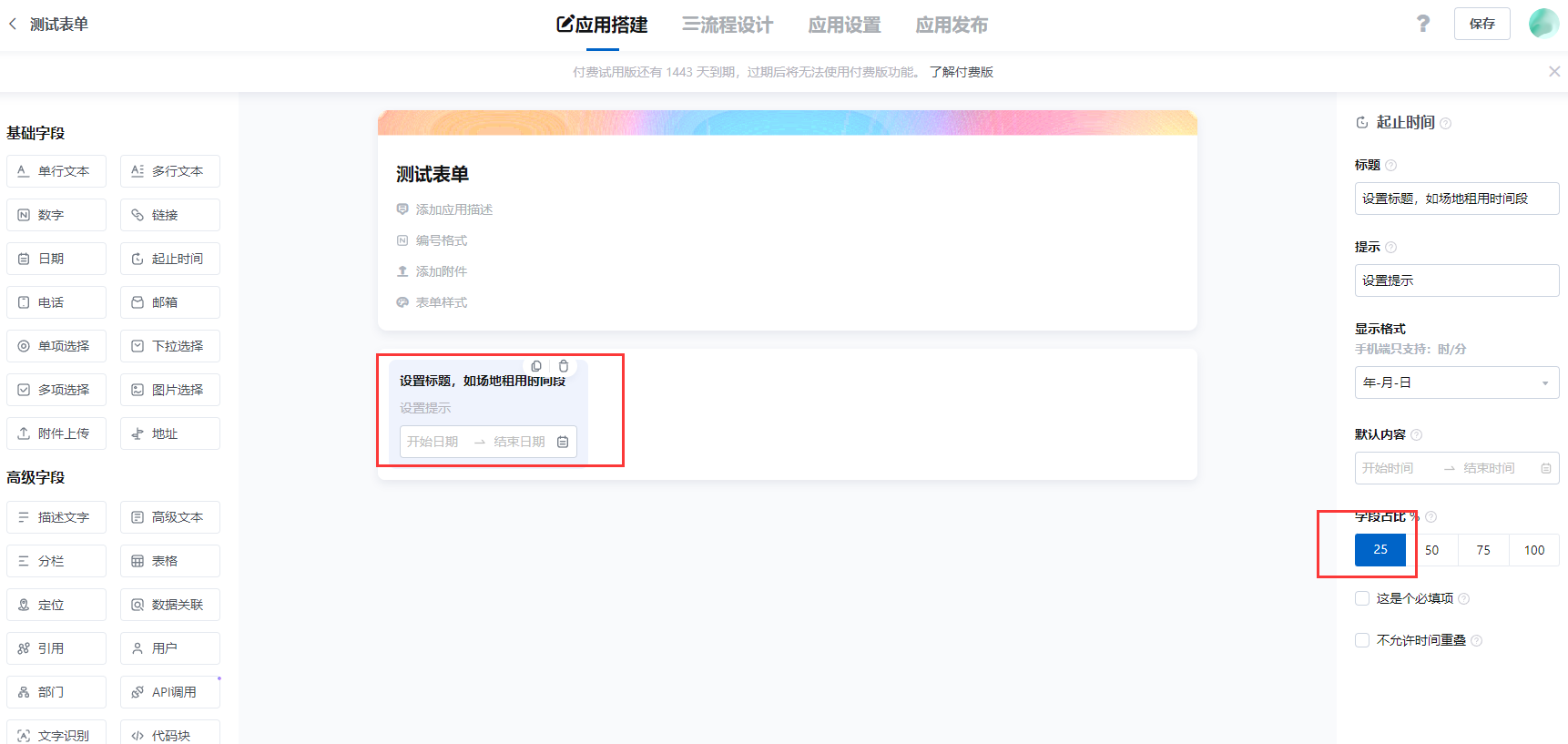Click the 保存 button

(x=1482, y=24)
